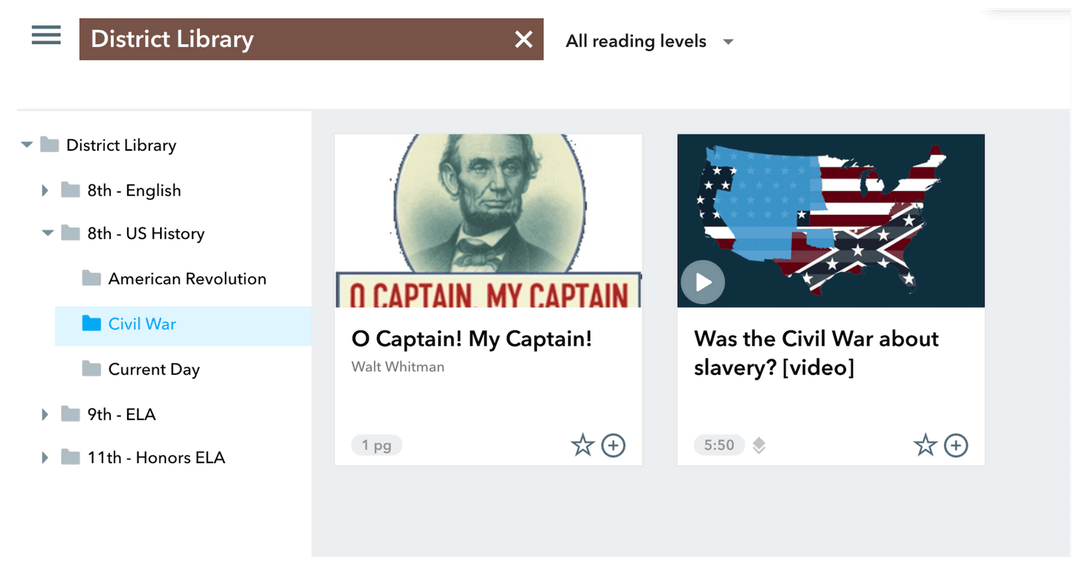Favorite O Captain! My Captain! with star
The image size is (1080, 568).
[x=582, y=445]
